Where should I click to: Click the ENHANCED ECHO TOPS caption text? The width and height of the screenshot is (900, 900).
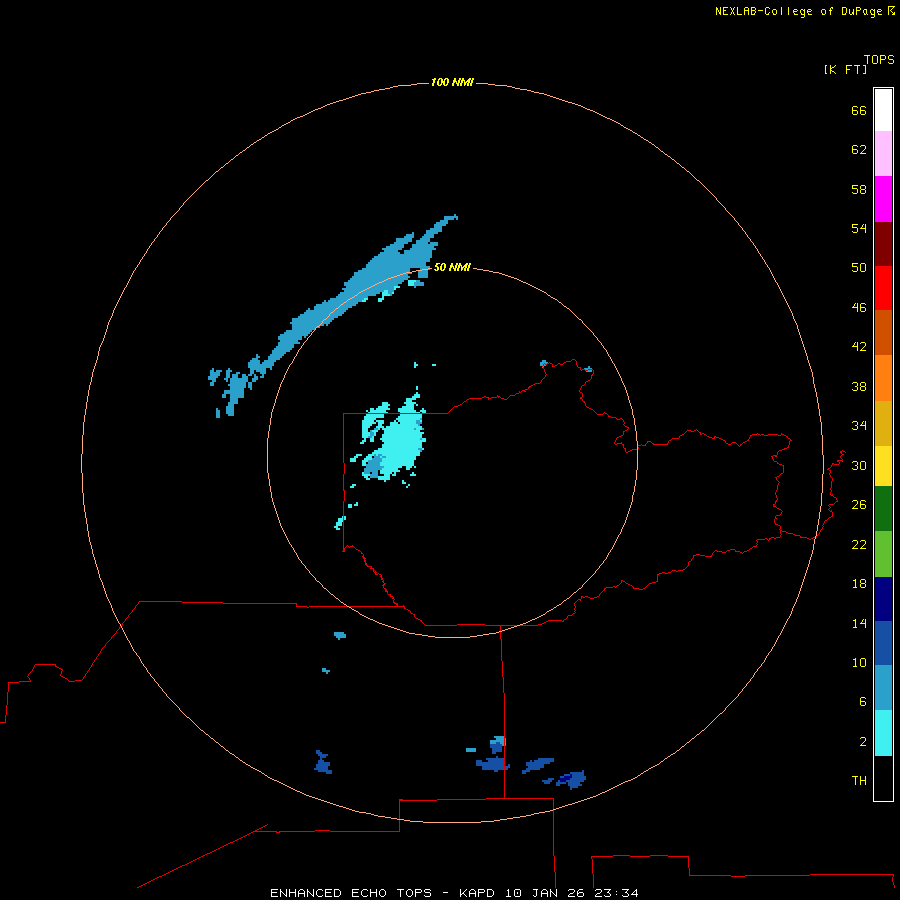click(351, 893)
